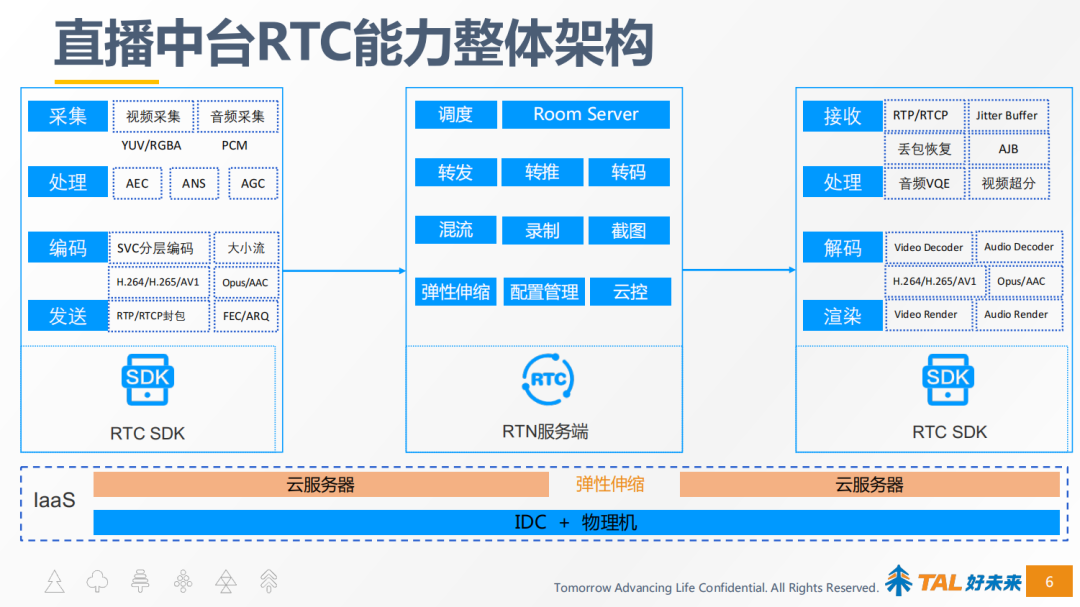This screenshot has height=607, width=1080.
Task: Select the RTP/RTCP box next to 接收
Action: click(924, 116)
